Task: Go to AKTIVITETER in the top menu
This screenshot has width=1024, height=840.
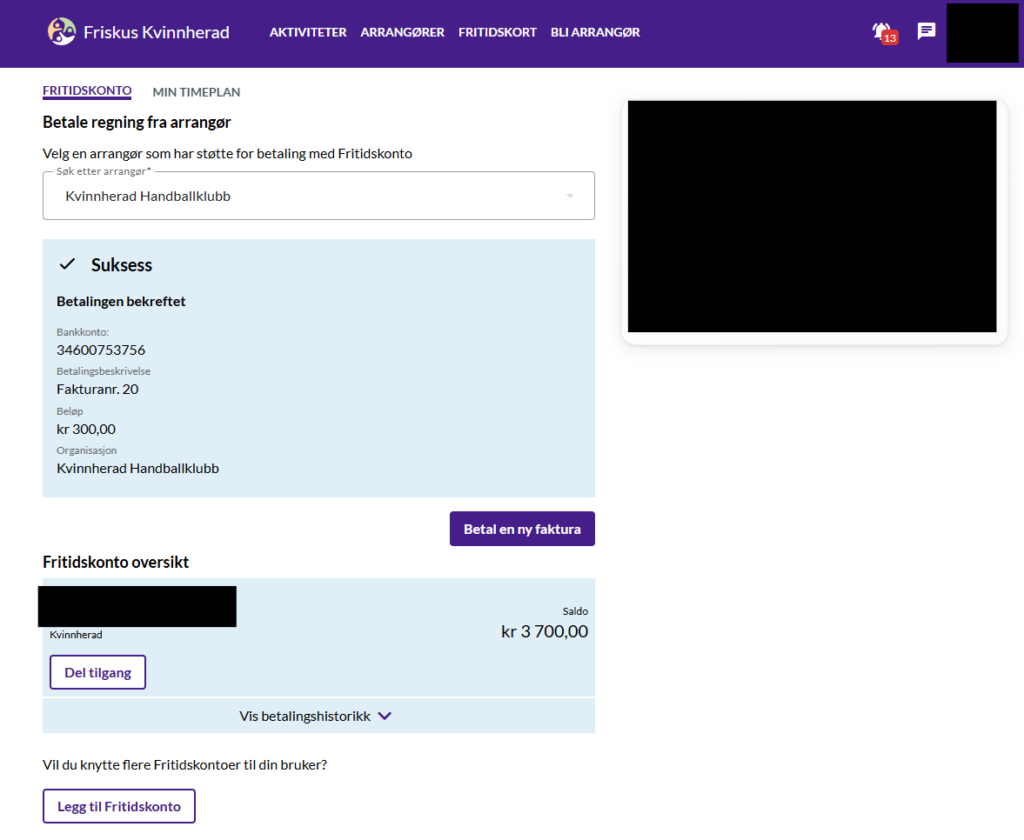Action: coord(308,32)
